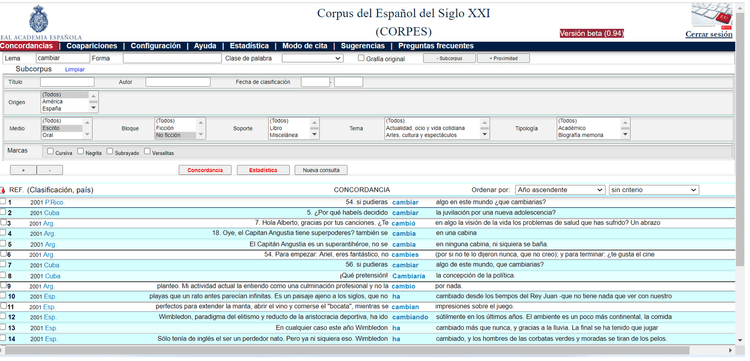Image resolution: width=750 pixels, height=361 pixels.
Task: Click the P.Rico. link in row 1
Action: coord(55,202)
